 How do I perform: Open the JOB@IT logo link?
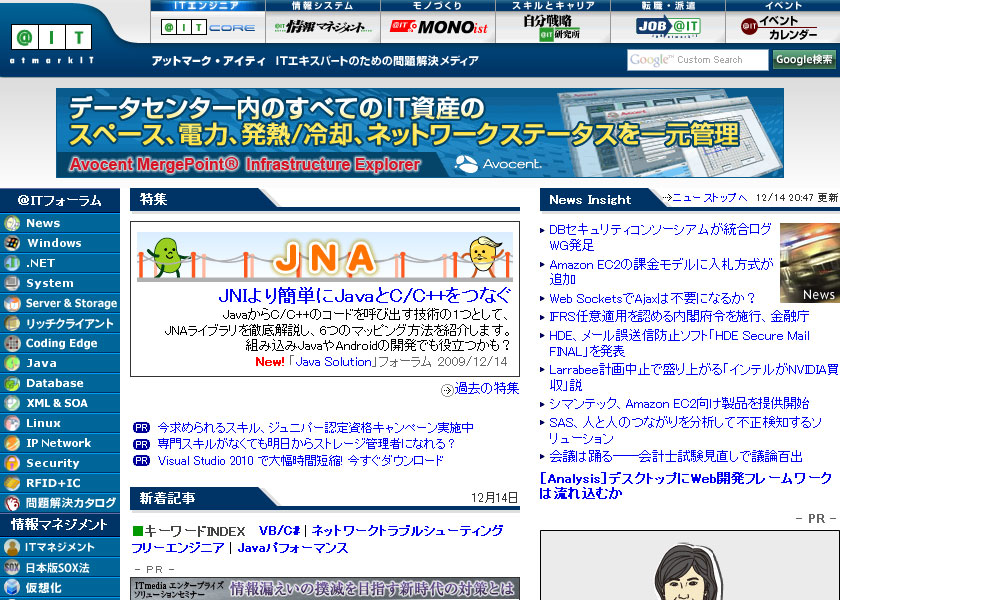(667, 27)
